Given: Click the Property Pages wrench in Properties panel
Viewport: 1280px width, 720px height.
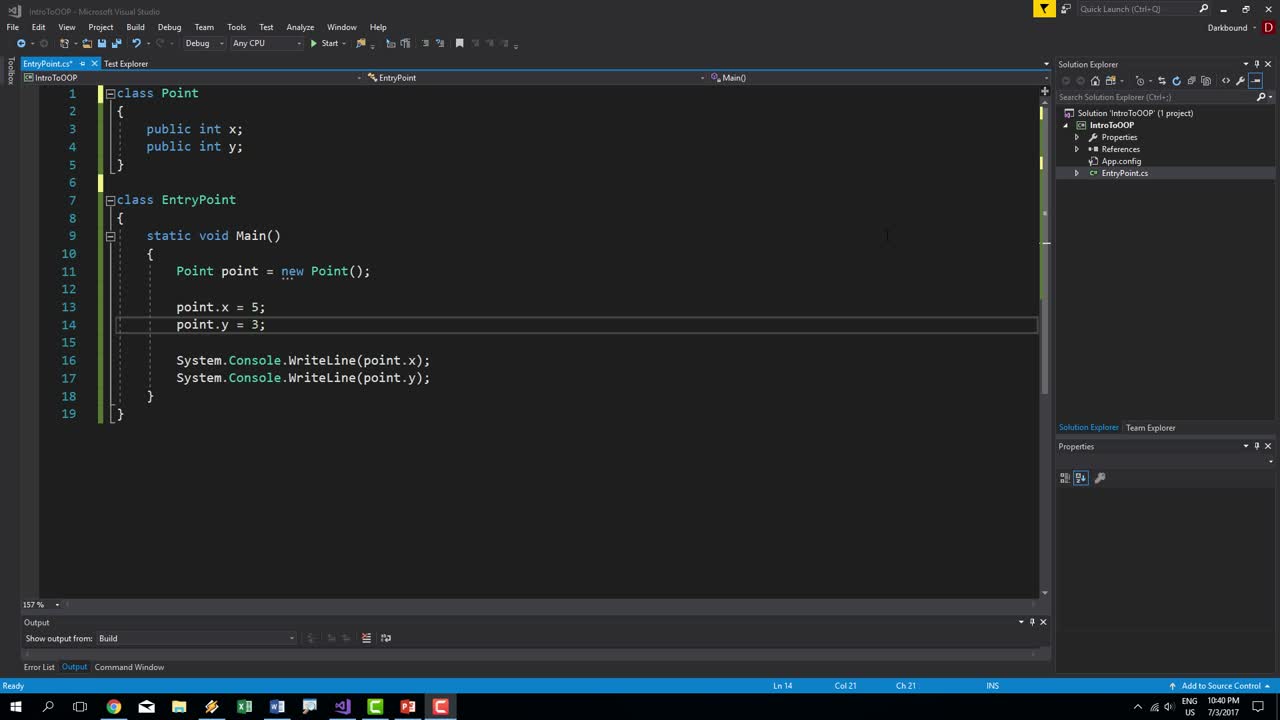Looking at the screenshot, I should (x=1100, y=478).
